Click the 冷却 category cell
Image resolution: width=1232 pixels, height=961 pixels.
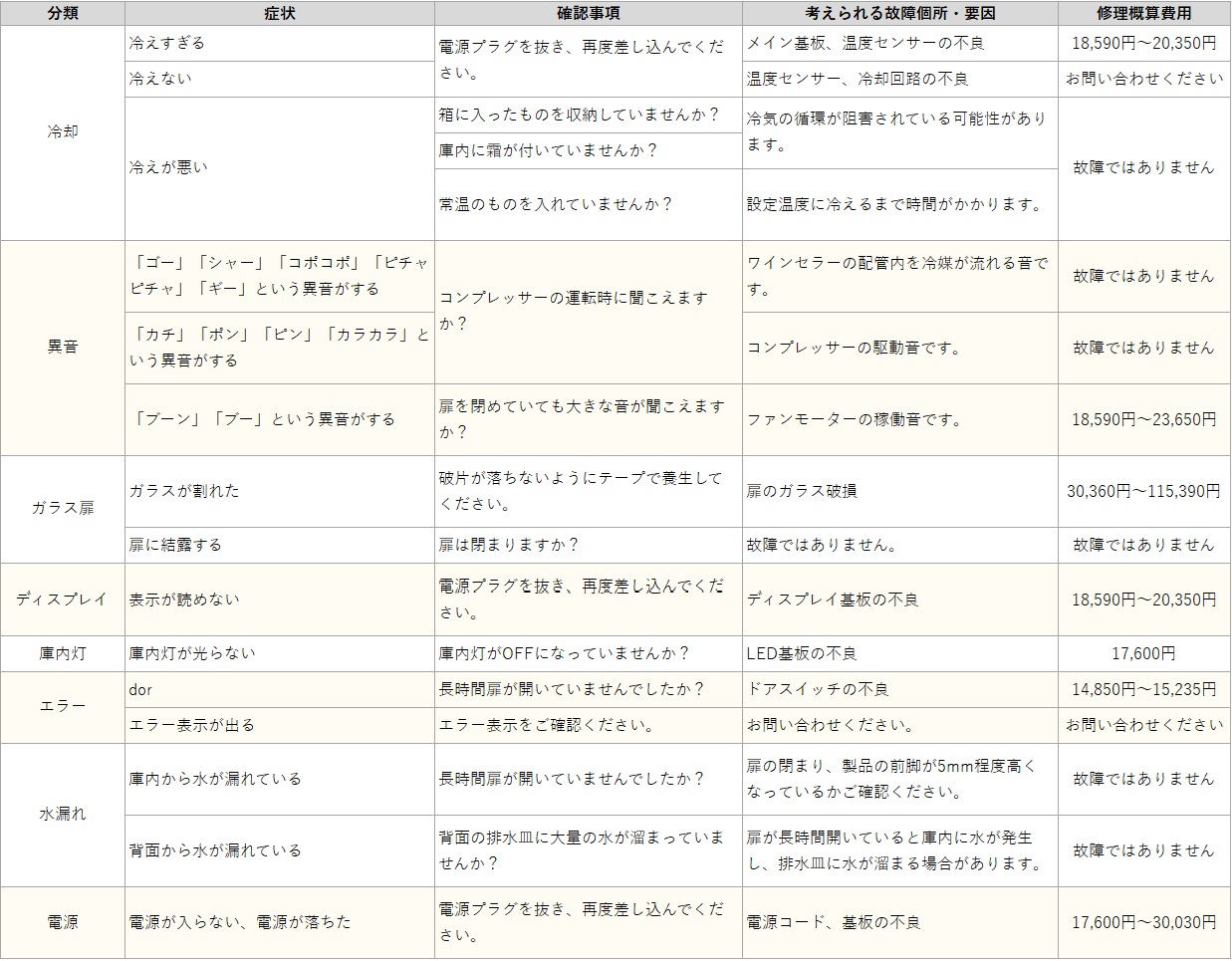tap(62, 131)
